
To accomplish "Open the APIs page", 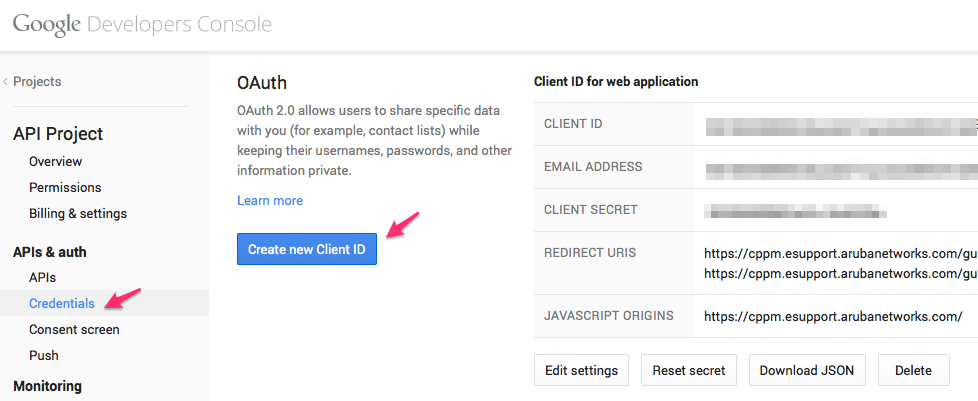I will (42, 278).
